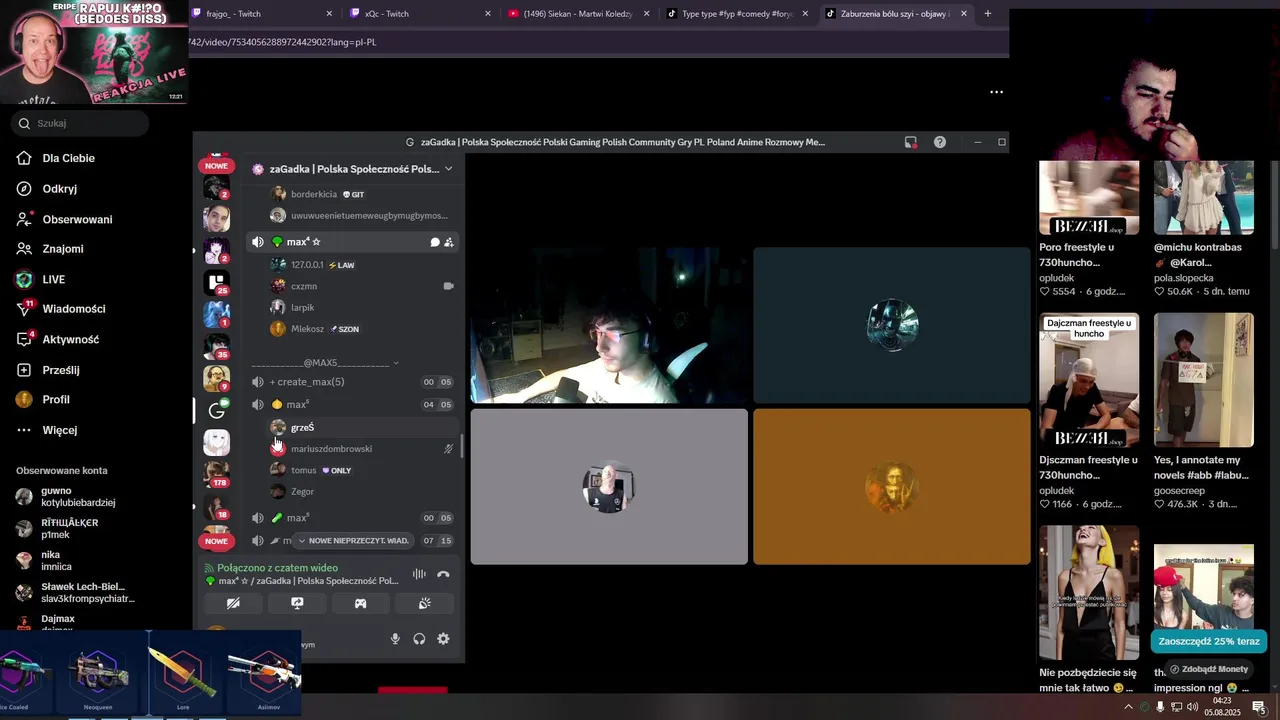
Task: Switch to the Type type #fyp TikTok tab
Action: click(738, 14)
